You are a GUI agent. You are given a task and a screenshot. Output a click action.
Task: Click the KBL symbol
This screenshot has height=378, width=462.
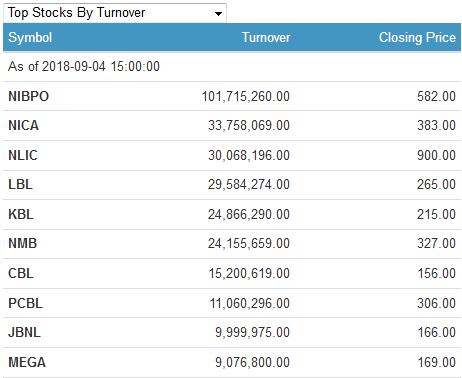pyautogui.click(x=21, y=214)
